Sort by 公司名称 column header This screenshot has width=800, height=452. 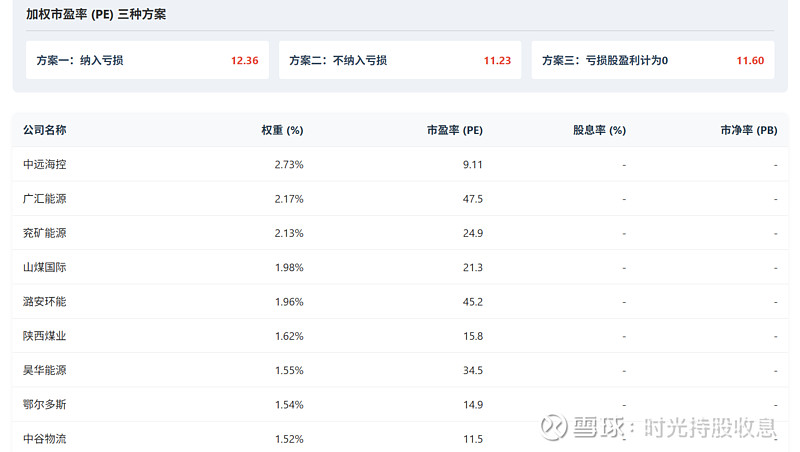[x=45, y=130]
